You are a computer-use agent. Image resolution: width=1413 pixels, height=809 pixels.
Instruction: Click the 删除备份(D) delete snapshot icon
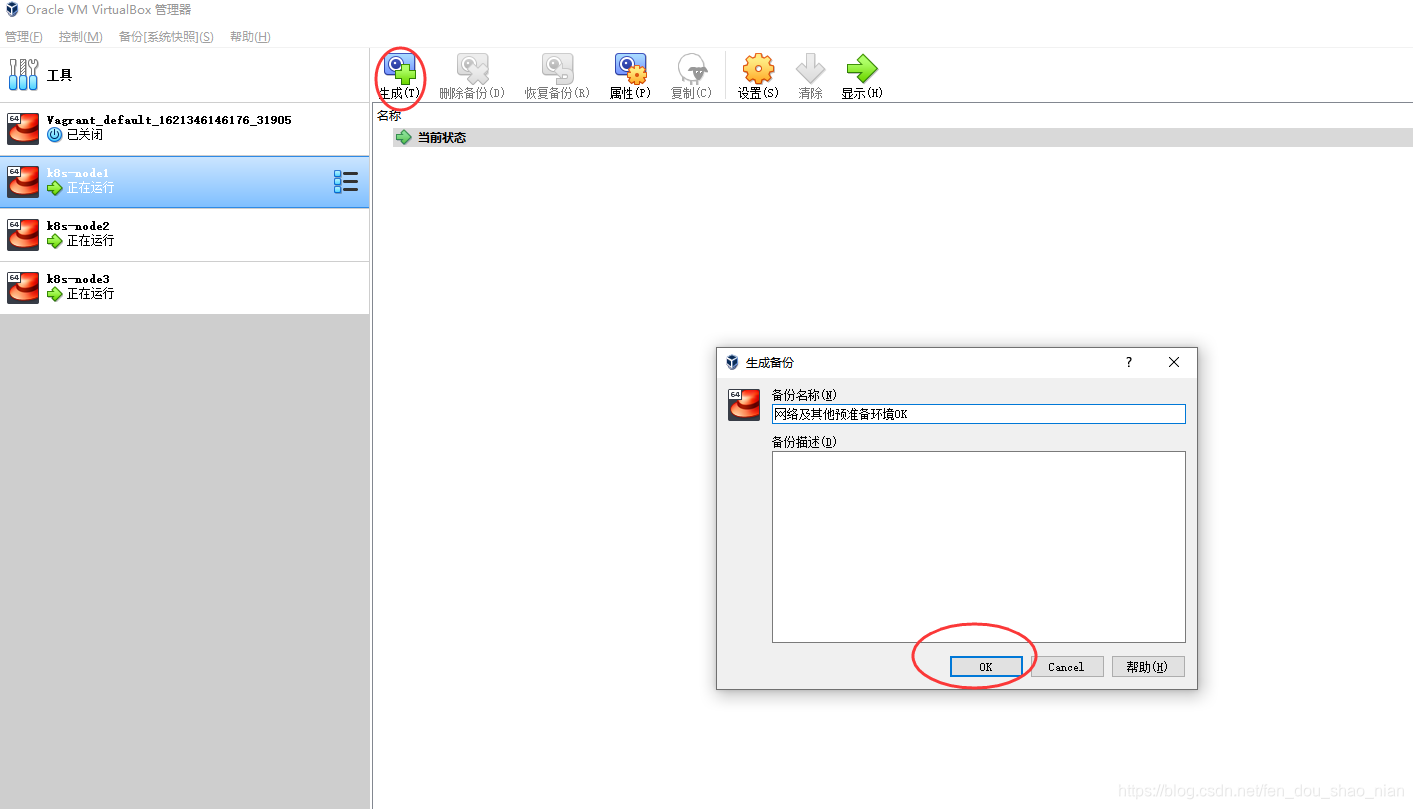tap(472, 69)
